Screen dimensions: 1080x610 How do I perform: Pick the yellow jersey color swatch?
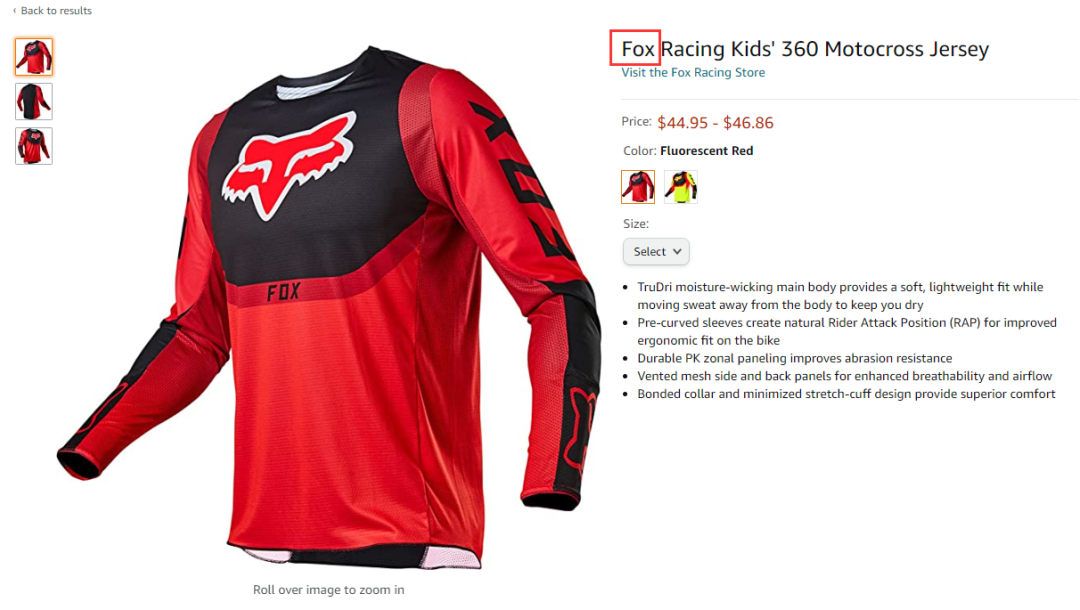pyautogui.click(x=681, y=187)
